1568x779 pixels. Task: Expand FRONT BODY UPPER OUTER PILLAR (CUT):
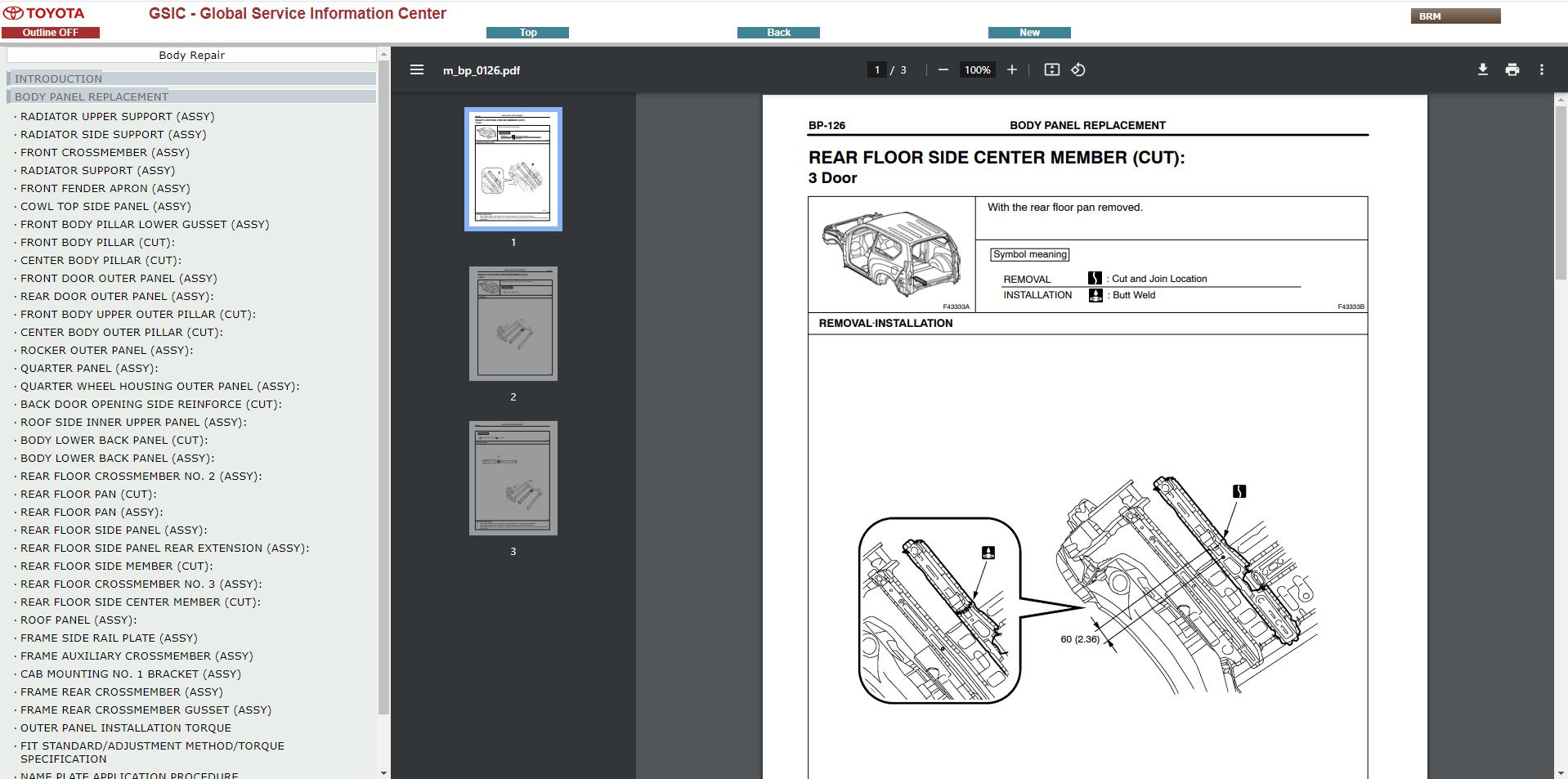pyautogui.click(x=137, y=314)
